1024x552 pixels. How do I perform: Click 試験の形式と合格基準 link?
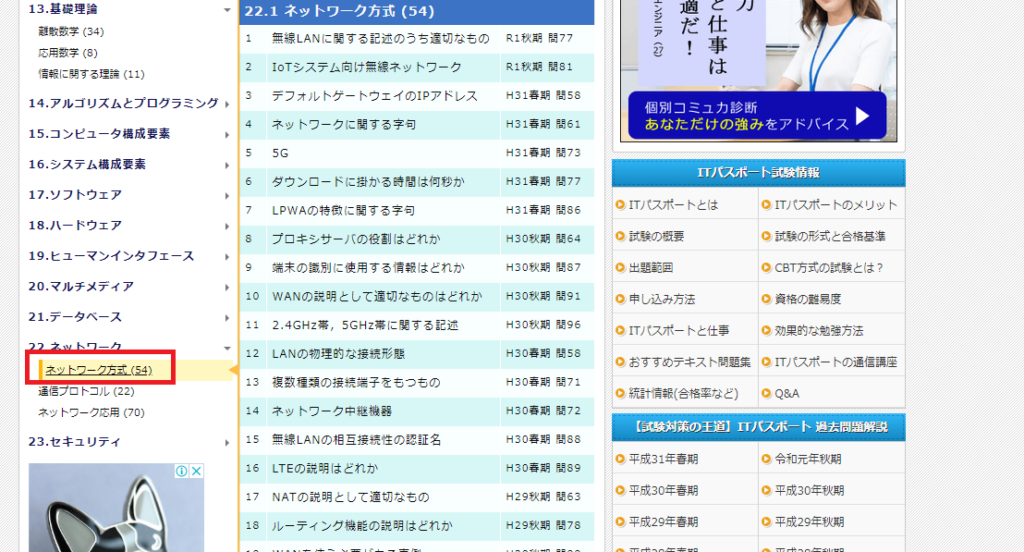click(830, 236)
